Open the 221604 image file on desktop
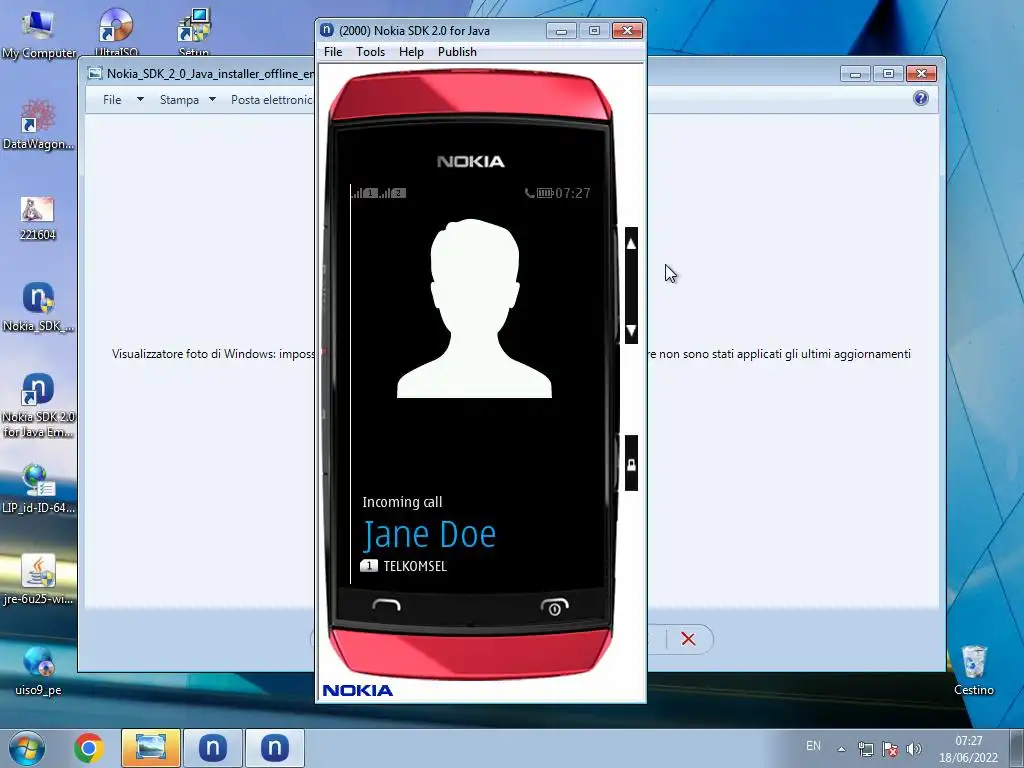This screenshot has height=768, width=1024. (x=38, y=218)
